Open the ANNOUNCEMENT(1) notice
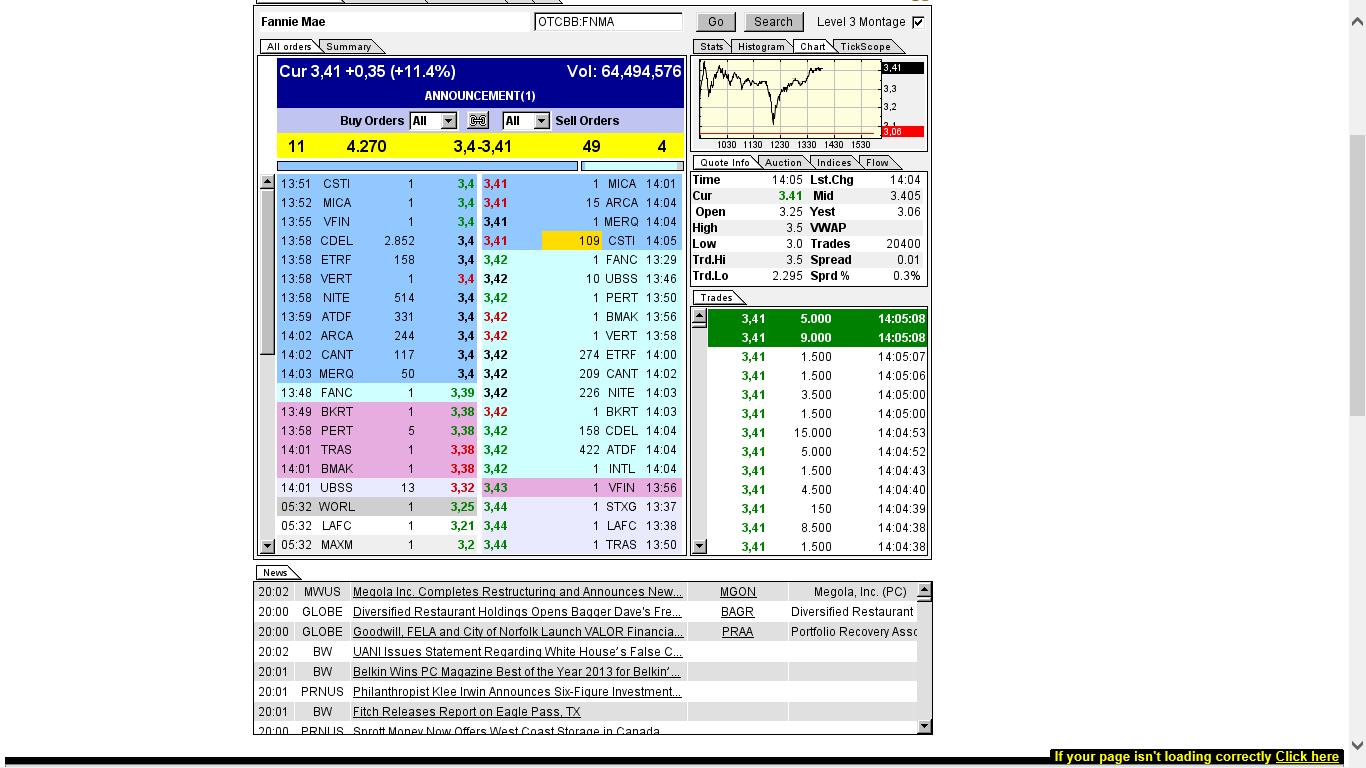Image resolution: width=1366 pixels, height=768 pixels. [480, 96]
